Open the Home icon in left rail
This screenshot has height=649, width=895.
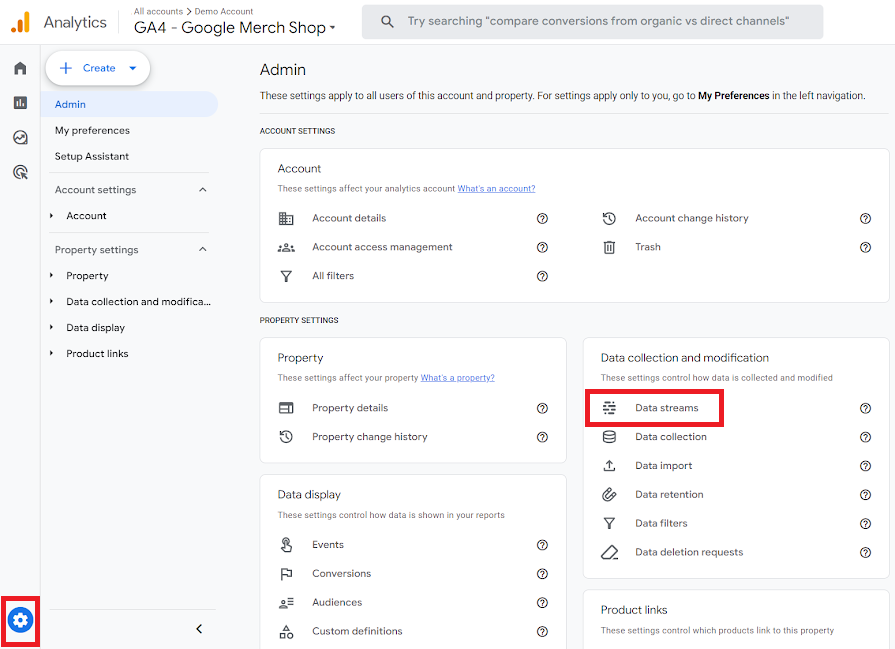point(21,68)
